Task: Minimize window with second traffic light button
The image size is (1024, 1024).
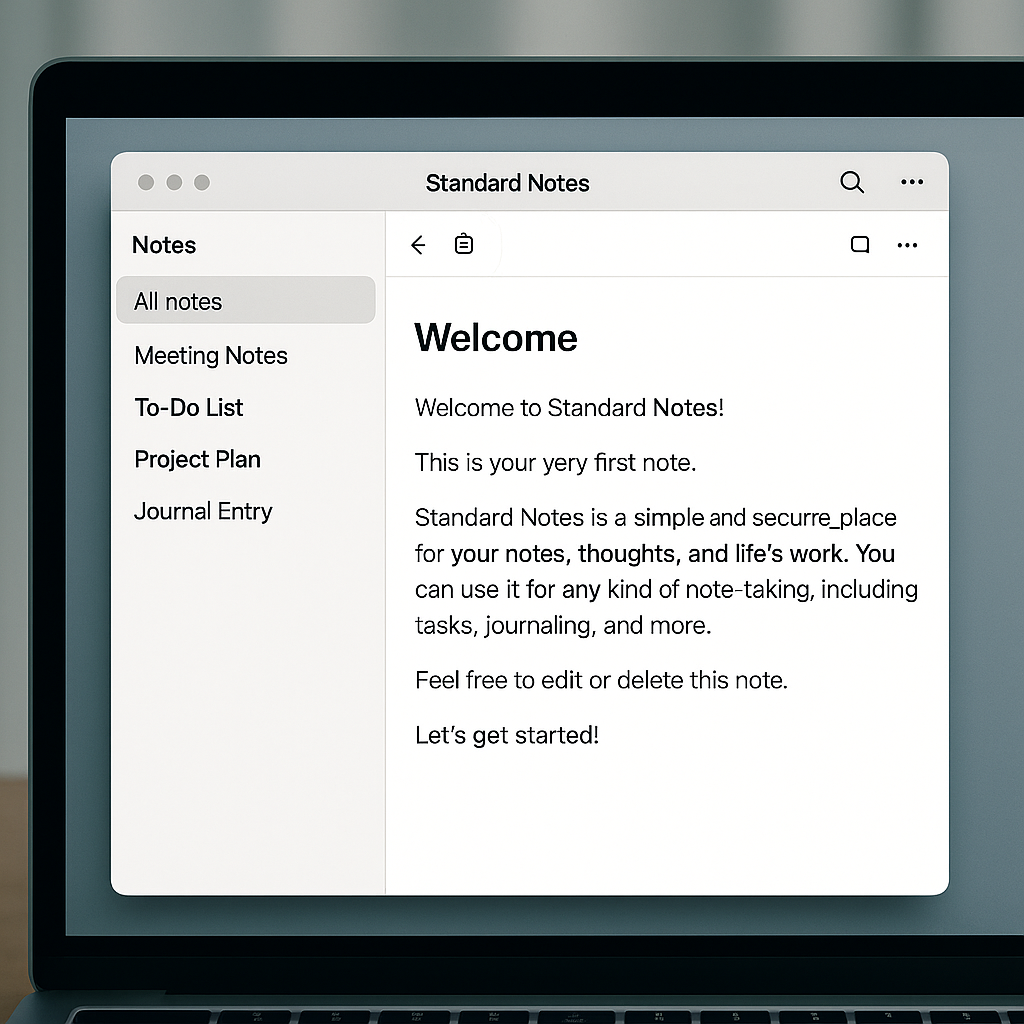Action: tap(174, 182)
